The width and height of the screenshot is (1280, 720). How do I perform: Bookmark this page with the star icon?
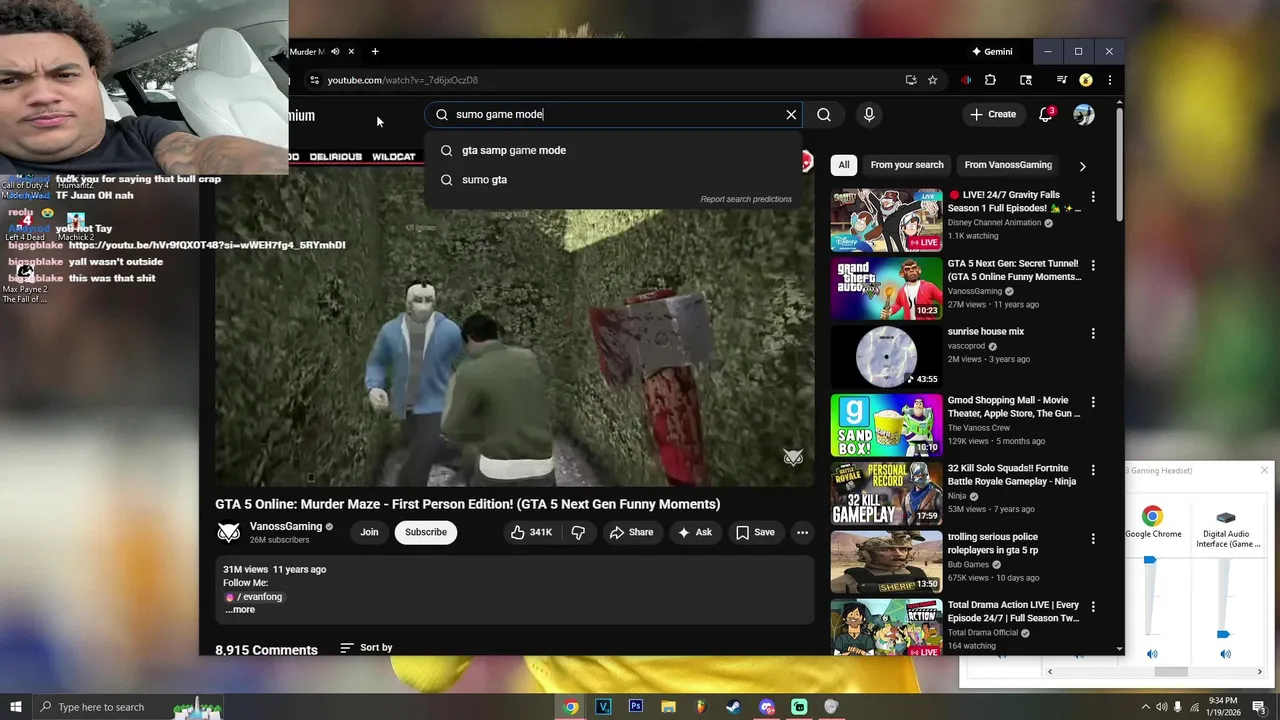(932, 80)
